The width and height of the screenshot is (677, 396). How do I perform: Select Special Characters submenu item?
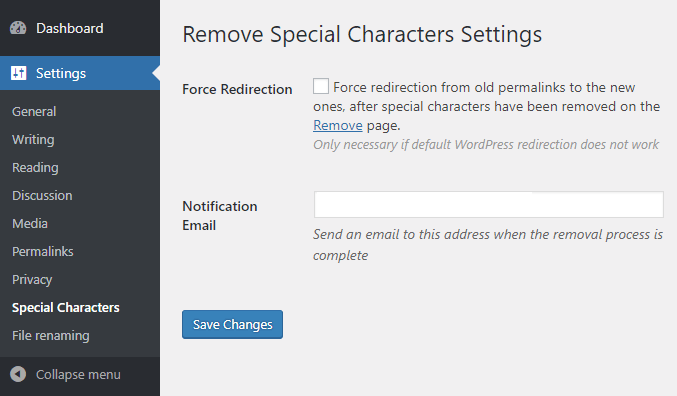[66, 307]
